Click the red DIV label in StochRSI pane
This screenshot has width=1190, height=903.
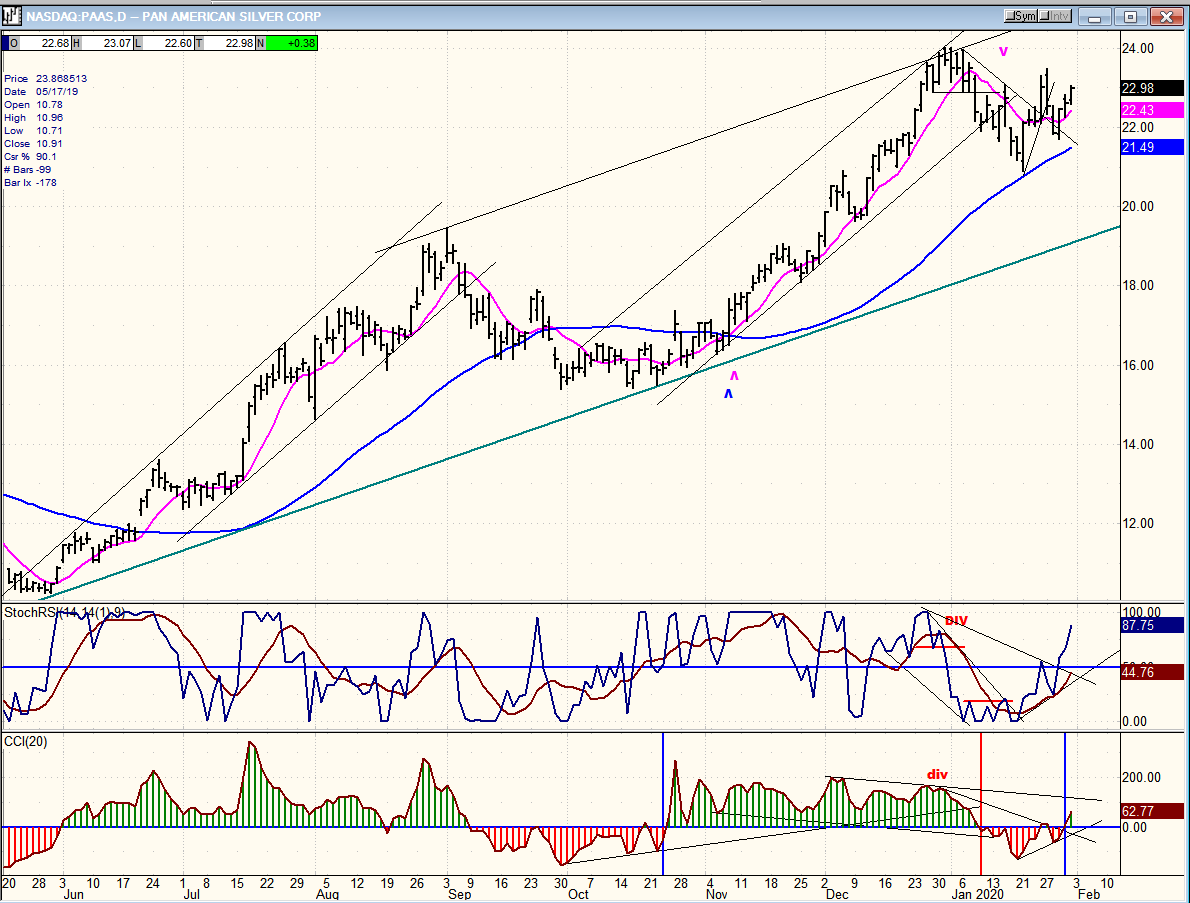click(x=956, y=620)
